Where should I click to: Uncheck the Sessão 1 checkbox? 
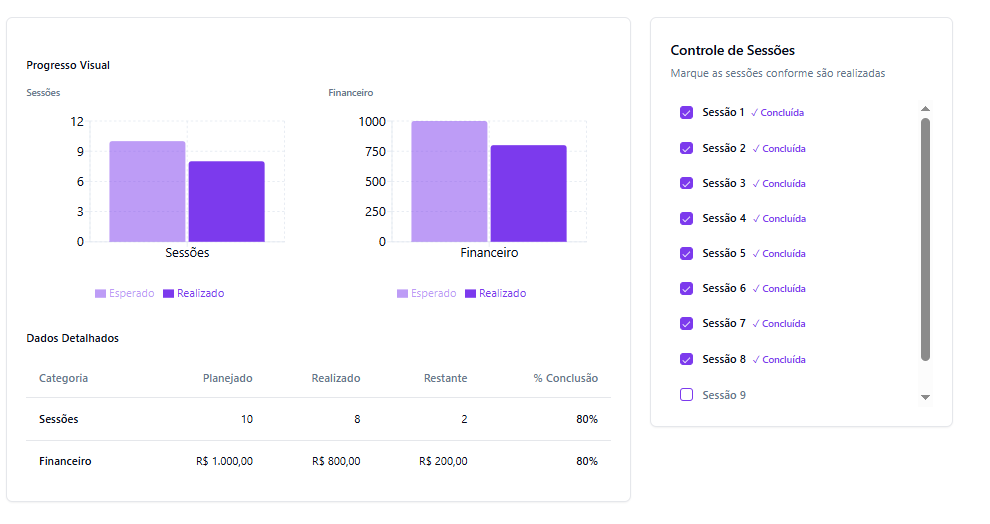(686, 113)
